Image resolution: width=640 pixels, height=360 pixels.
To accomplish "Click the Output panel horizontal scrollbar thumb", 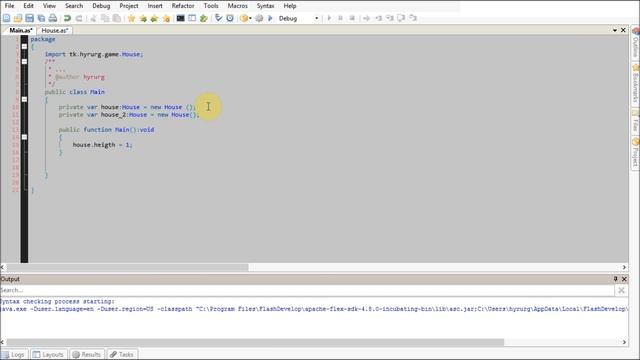I will pos(255,342).
